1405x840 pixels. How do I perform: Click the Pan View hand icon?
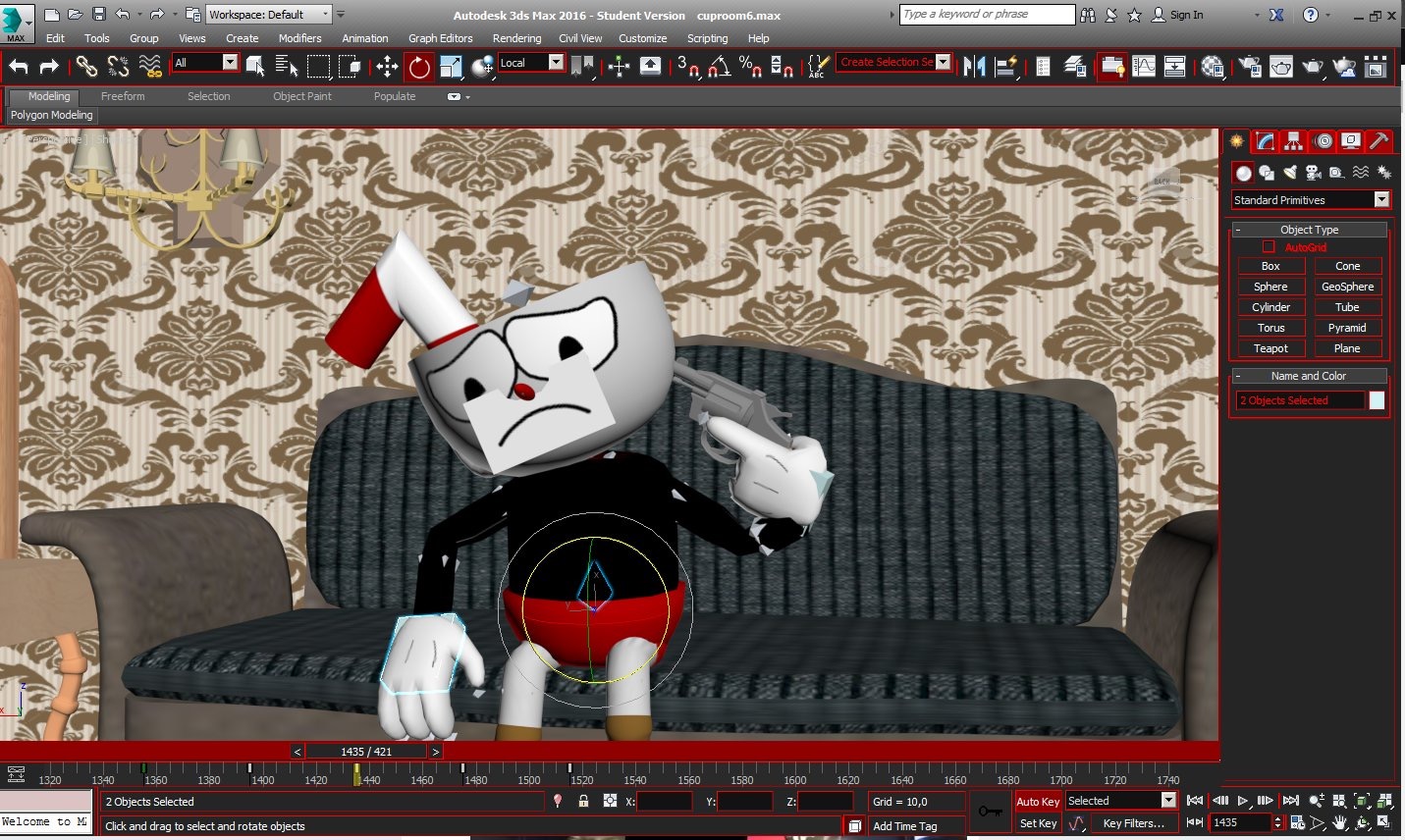tap(1339, 822)
